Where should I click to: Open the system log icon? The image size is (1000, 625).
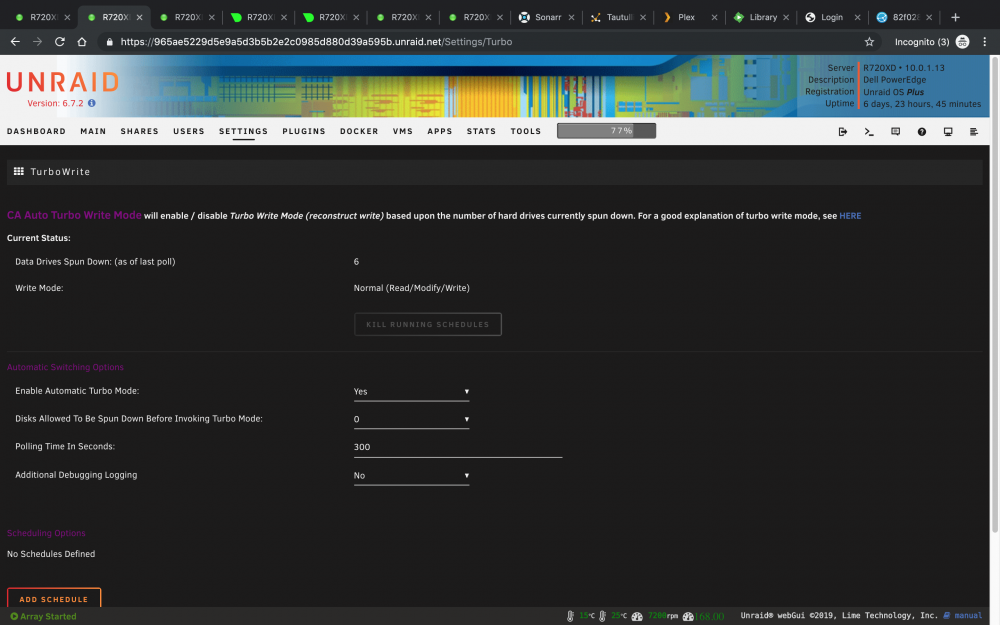974,131
